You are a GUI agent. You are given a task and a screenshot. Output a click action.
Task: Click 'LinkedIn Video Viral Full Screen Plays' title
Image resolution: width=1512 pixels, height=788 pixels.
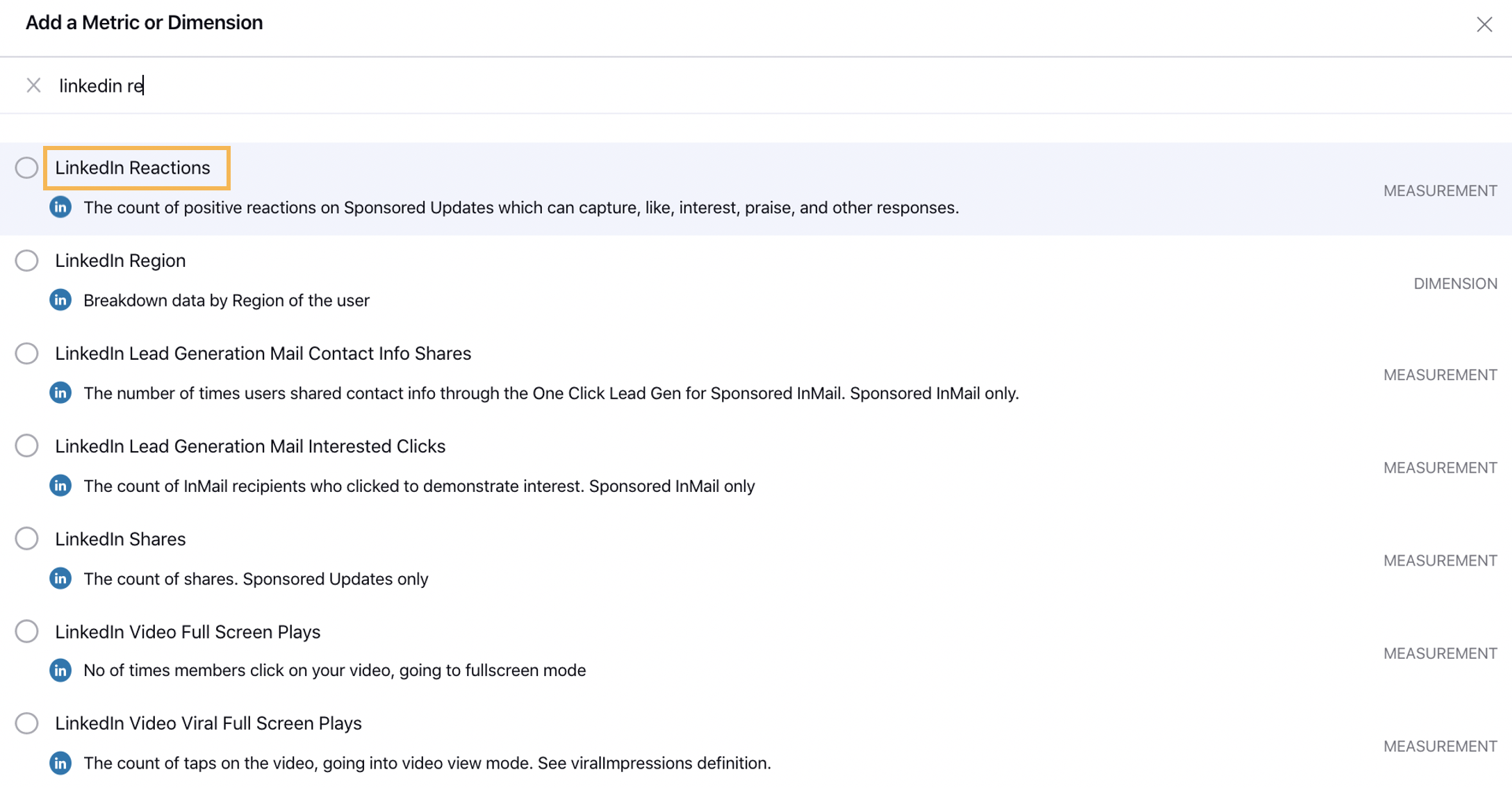coord(208,723)
